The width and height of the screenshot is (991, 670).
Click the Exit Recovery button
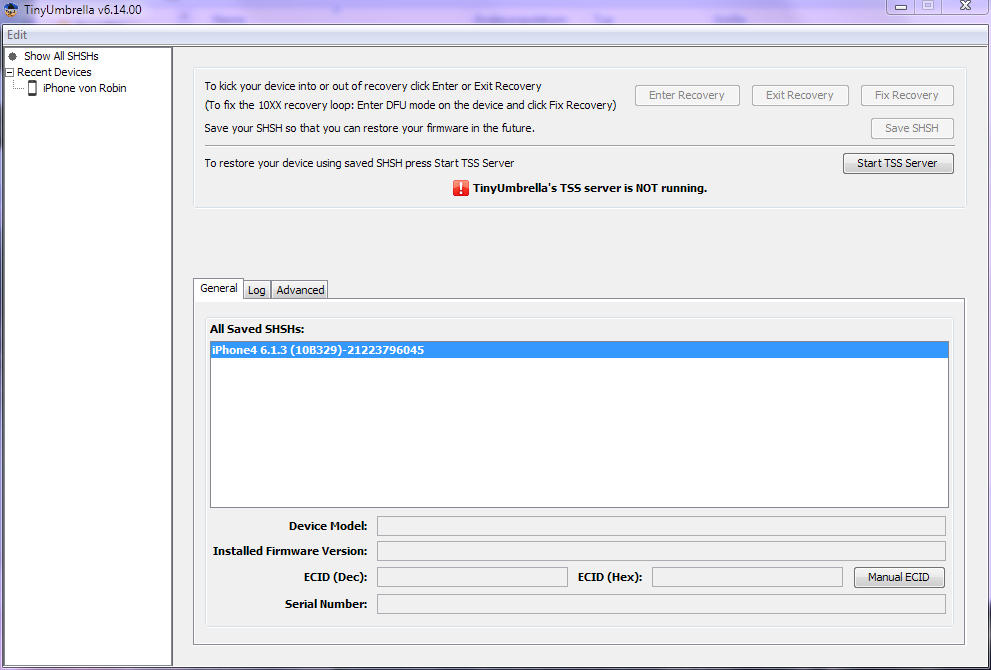(799, 95)
